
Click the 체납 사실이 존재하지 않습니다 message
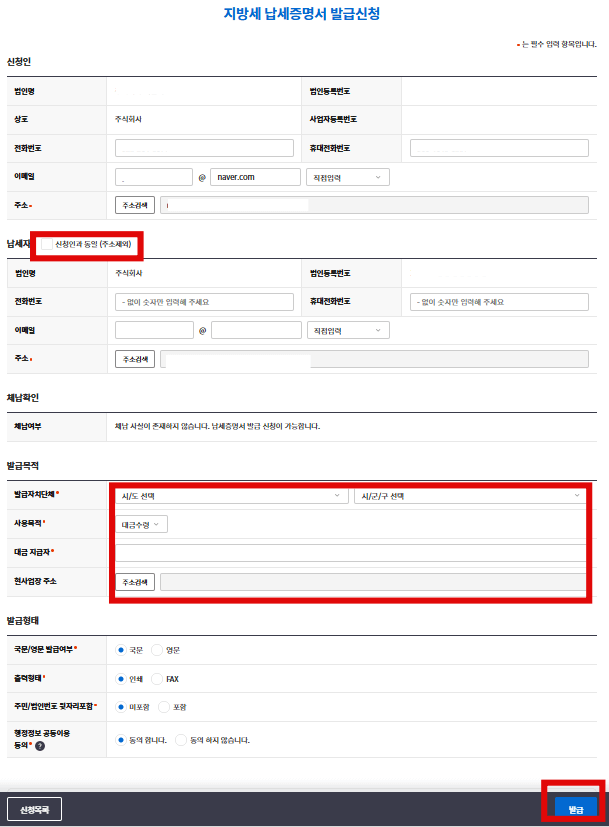[x=217, y=426]
